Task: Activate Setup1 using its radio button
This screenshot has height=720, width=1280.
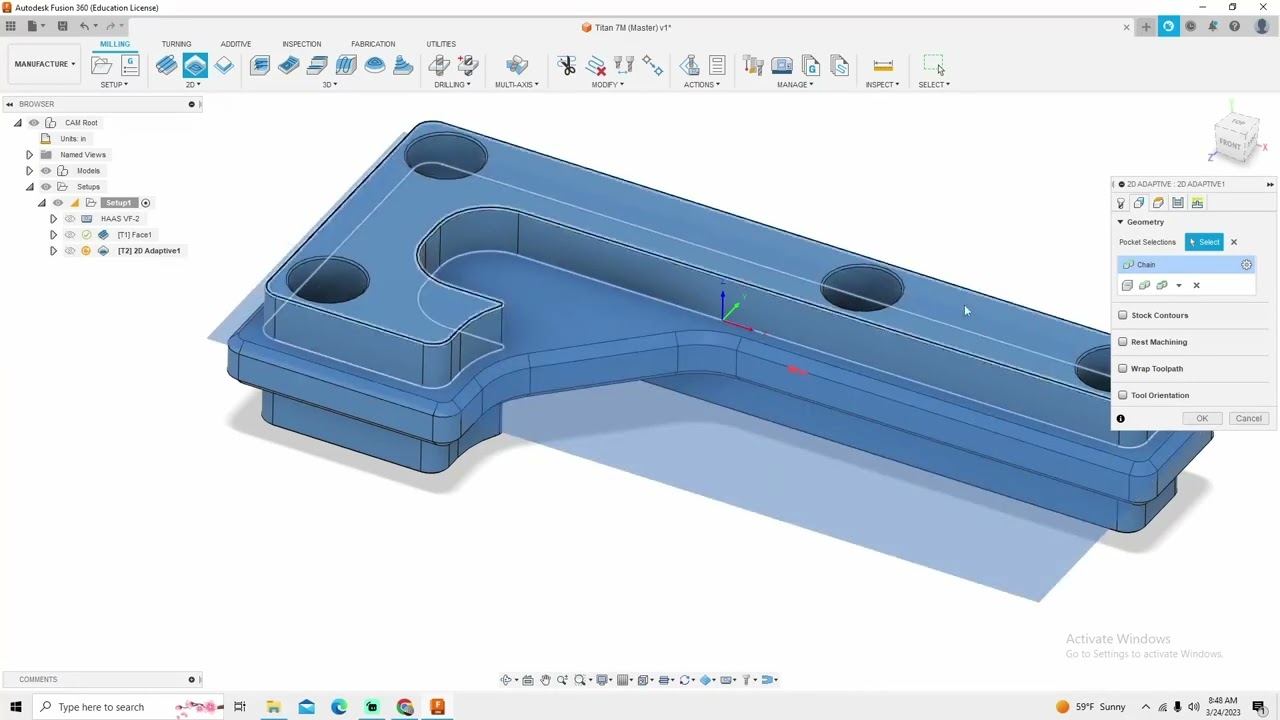Action: (x=145, y=203)
